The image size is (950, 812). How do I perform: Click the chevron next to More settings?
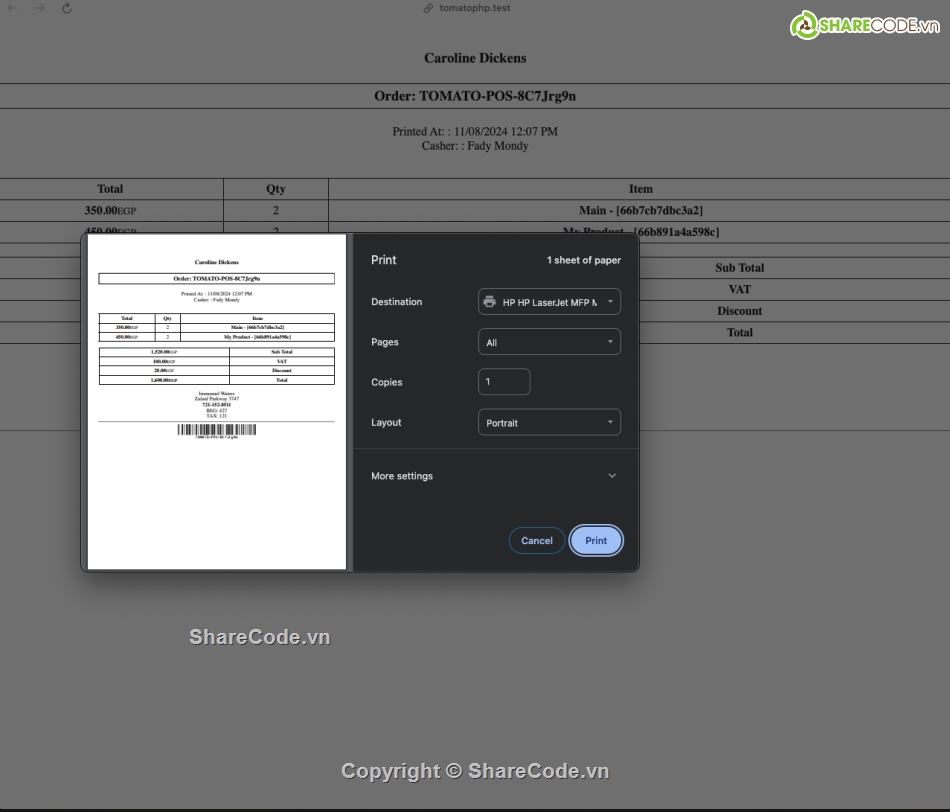click(x=612, y=475)
